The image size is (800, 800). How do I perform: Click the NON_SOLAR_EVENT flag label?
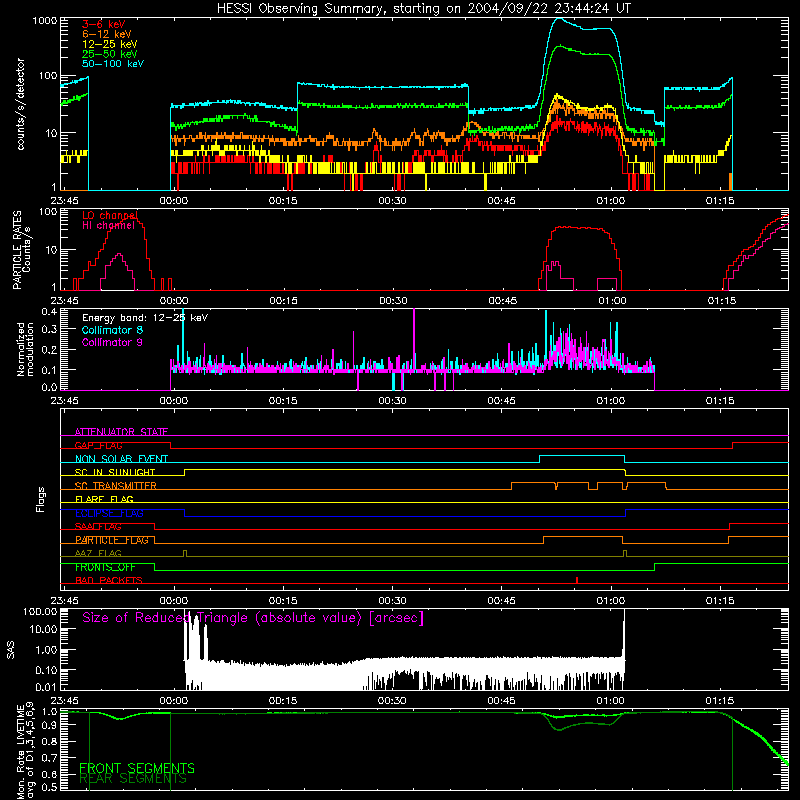(x=121, y=459)
